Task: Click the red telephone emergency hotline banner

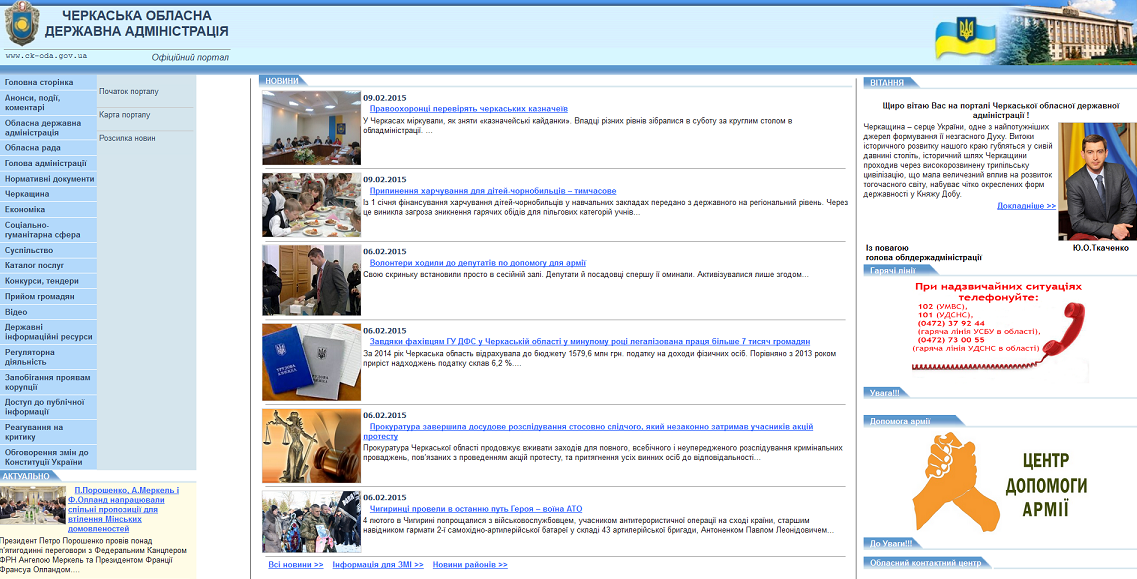Action: pos(998,327)
